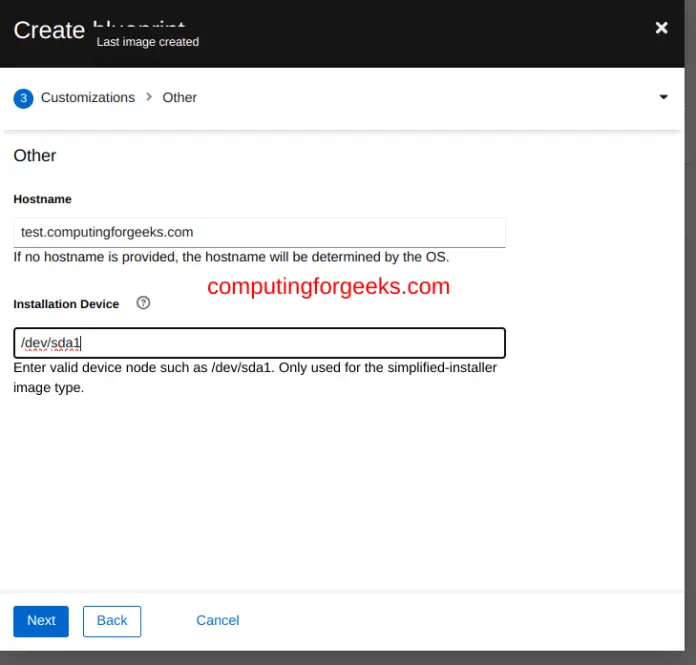Viewport: 696px width, 665px height.
Task: Click the Create blueprint dialog title
Action: (x=50, y=28)
